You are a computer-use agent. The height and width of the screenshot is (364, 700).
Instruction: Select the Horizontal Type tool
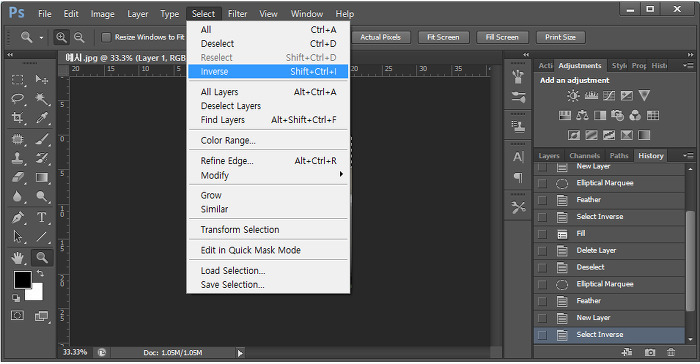42,218
